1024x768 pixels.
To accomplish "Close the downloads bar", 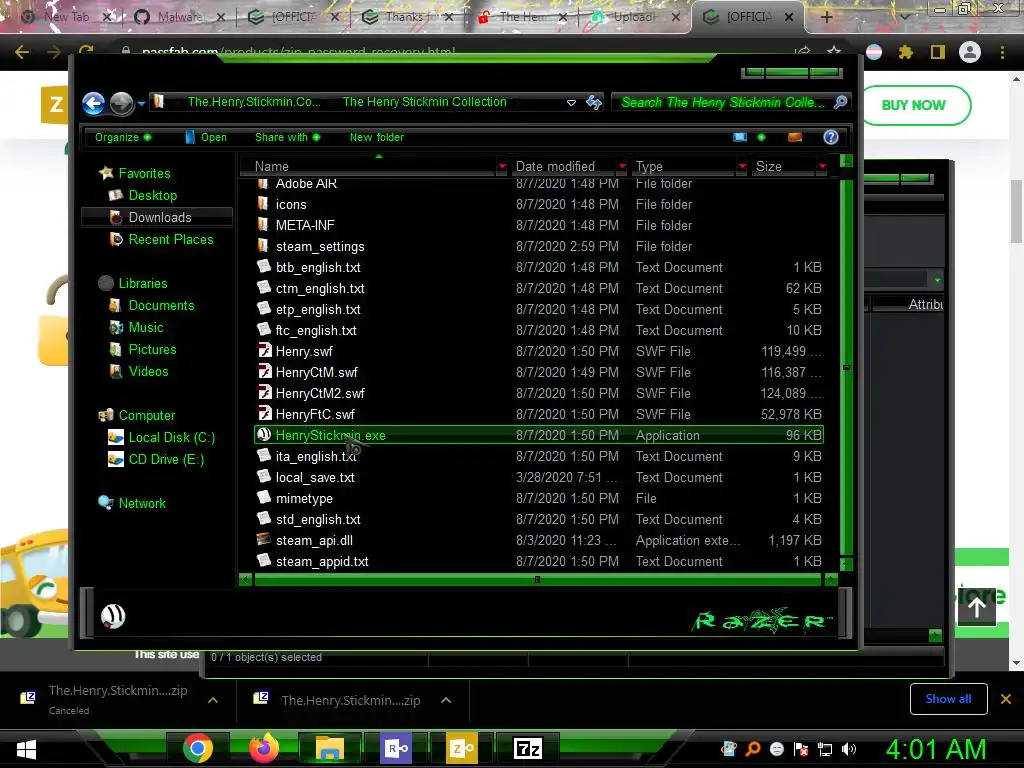I will point(1006,699).
